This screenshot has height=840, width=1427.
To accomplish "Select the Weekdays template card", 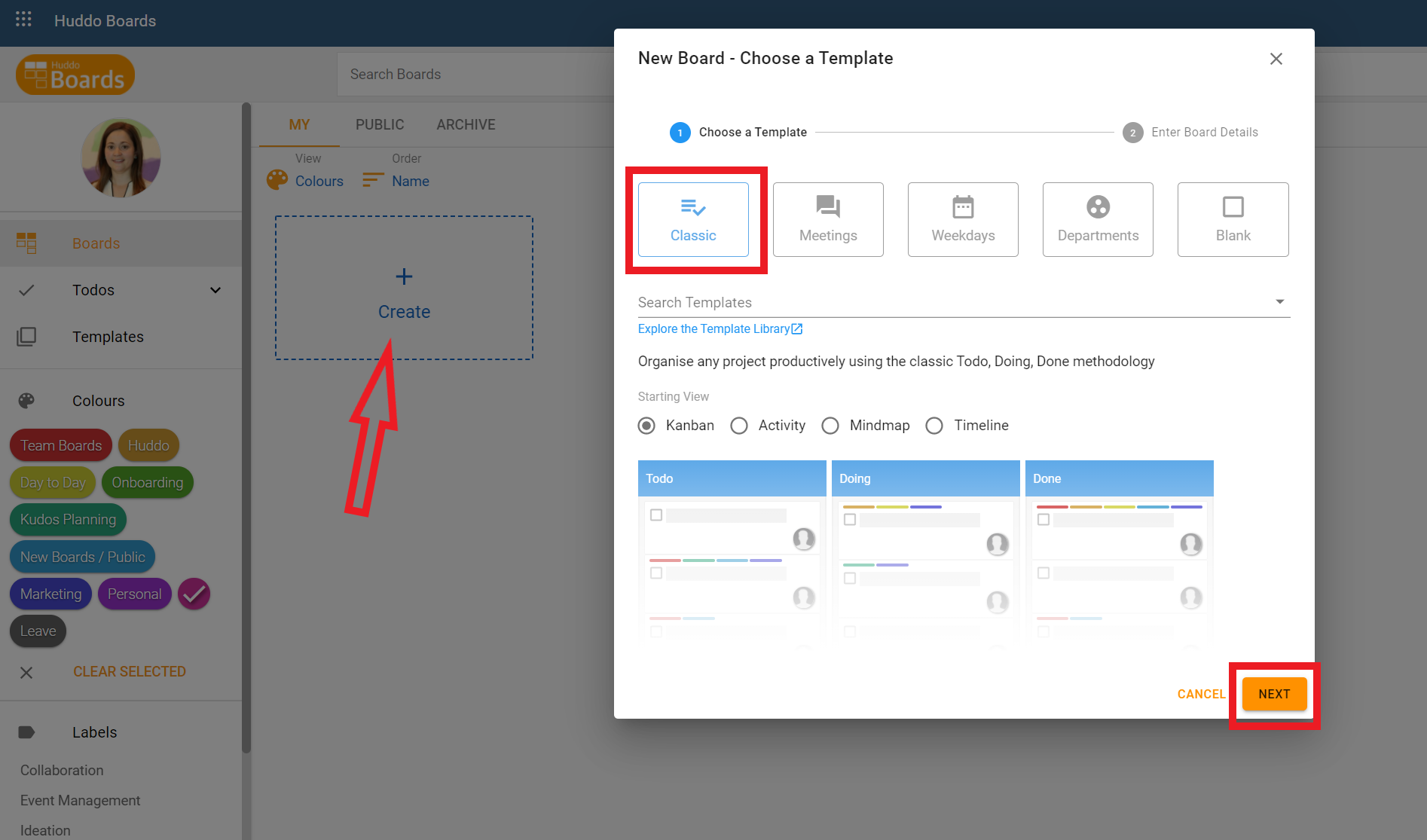I will point(963,219).
